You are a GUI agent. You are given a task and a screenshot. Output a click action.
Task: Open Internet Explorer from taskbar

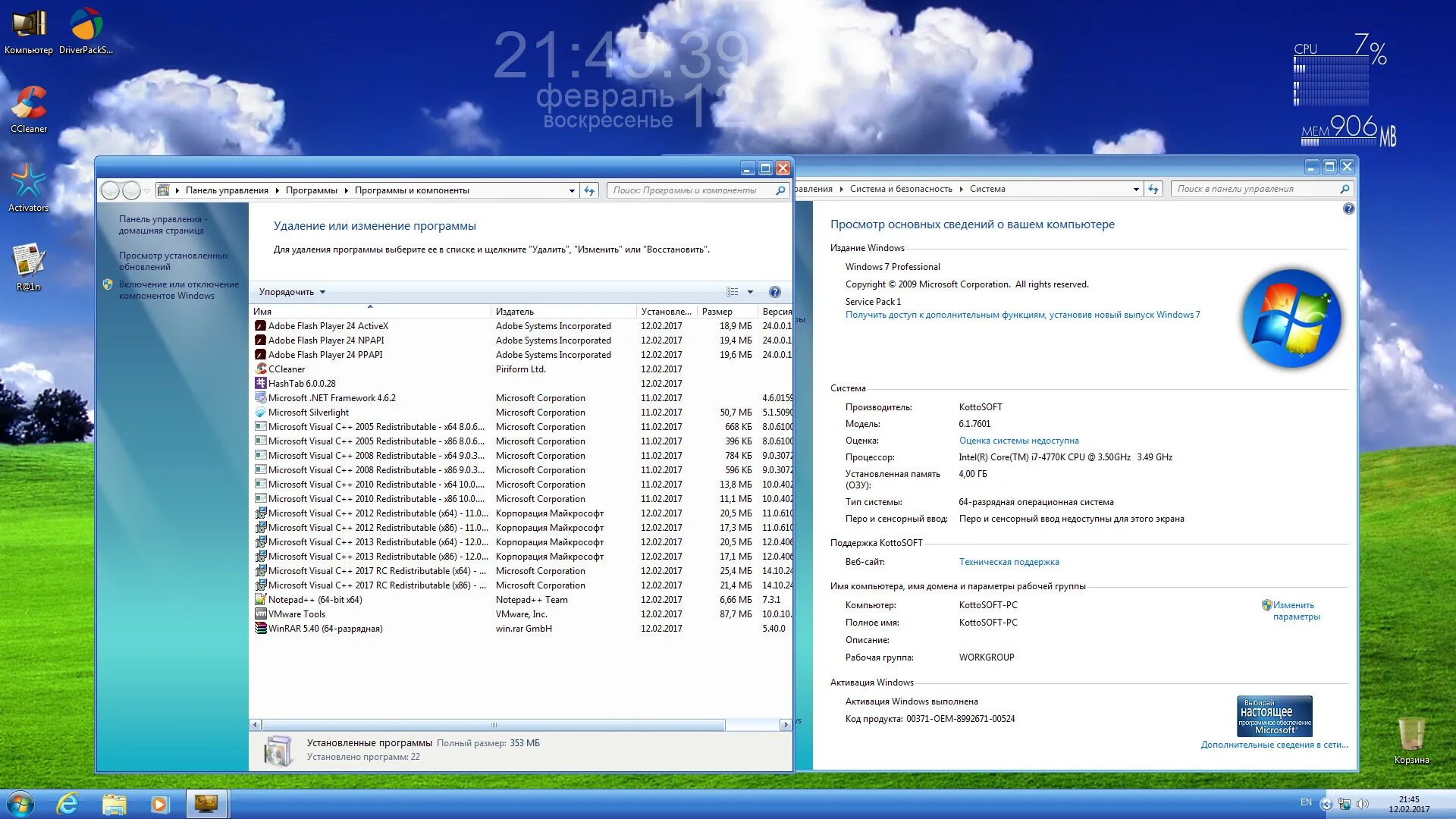67,804
